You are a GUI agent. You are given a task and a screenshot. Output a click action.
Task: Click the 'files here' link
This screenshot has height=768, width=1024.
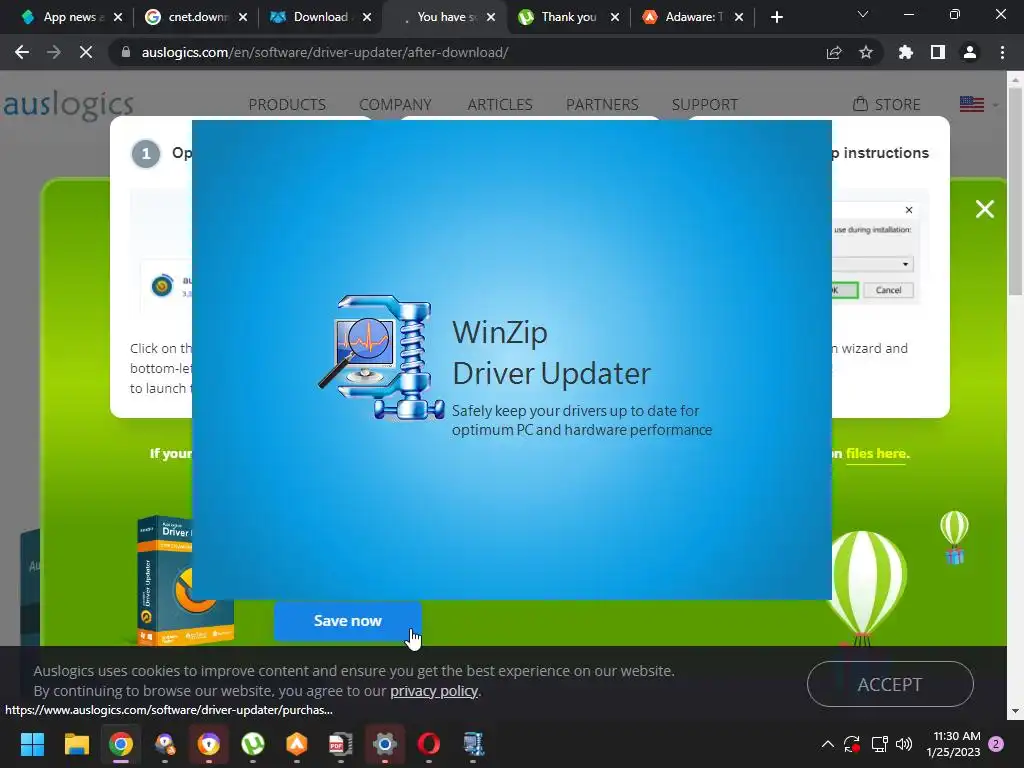[877, 453]
